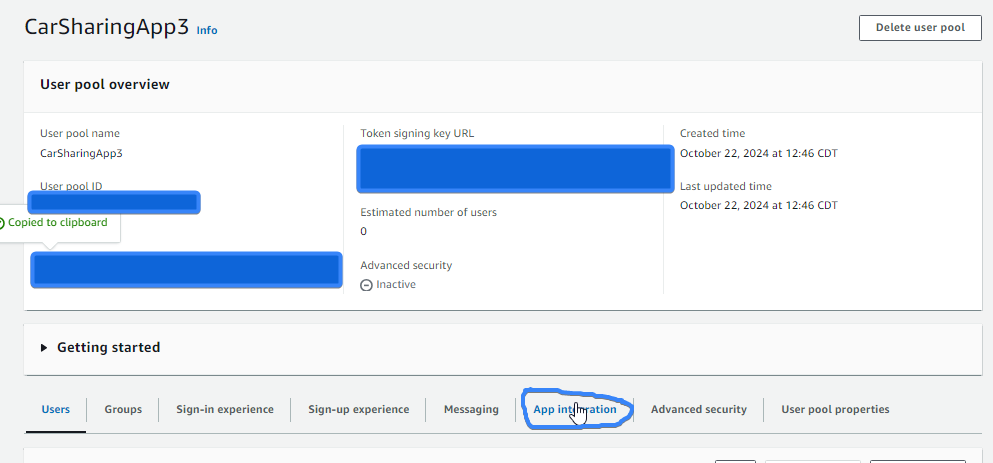
Task: Click the redacted Token signing key URL link
Action: pos(515,168)
